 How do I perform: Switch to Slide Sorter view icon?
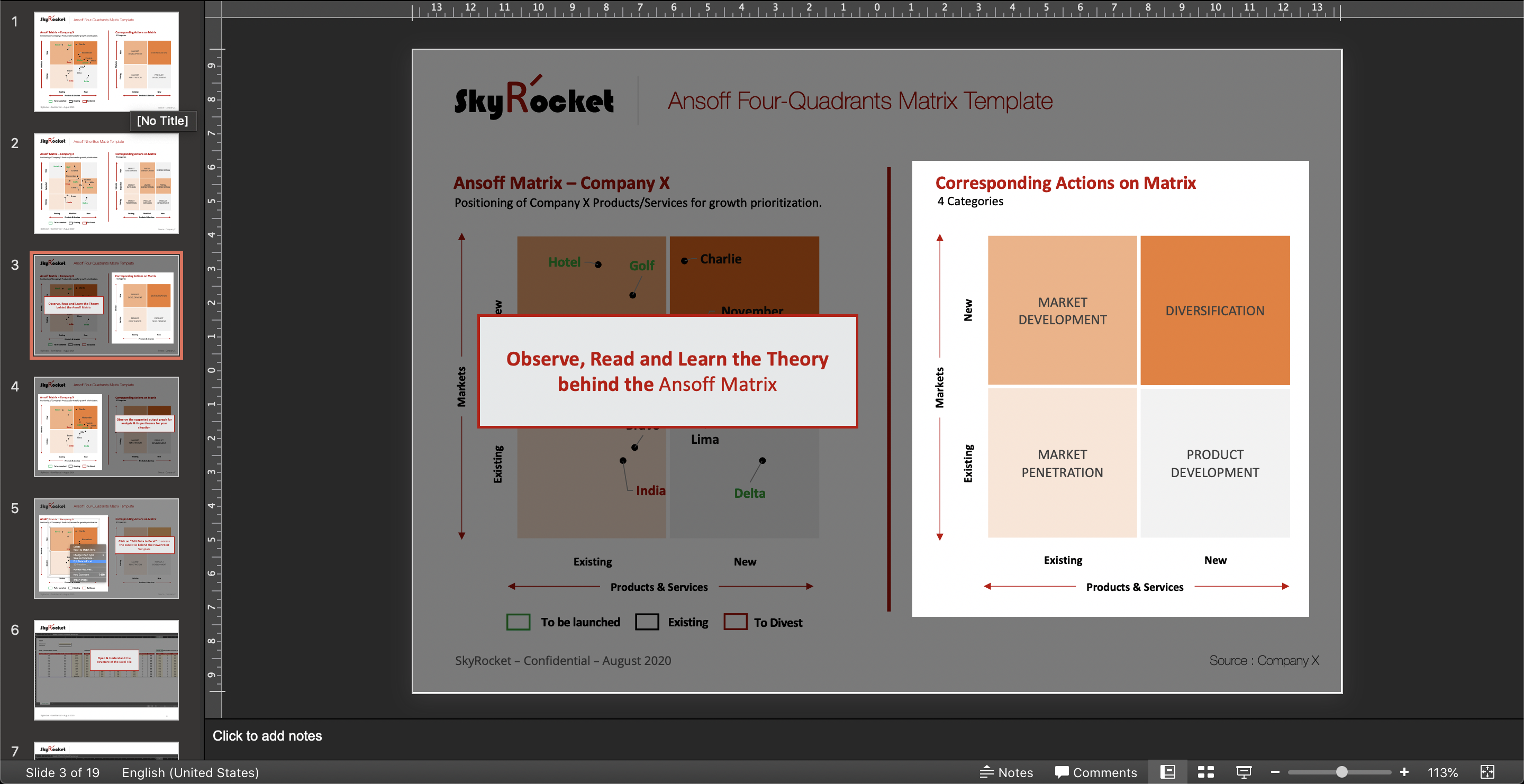[1206, 772]
